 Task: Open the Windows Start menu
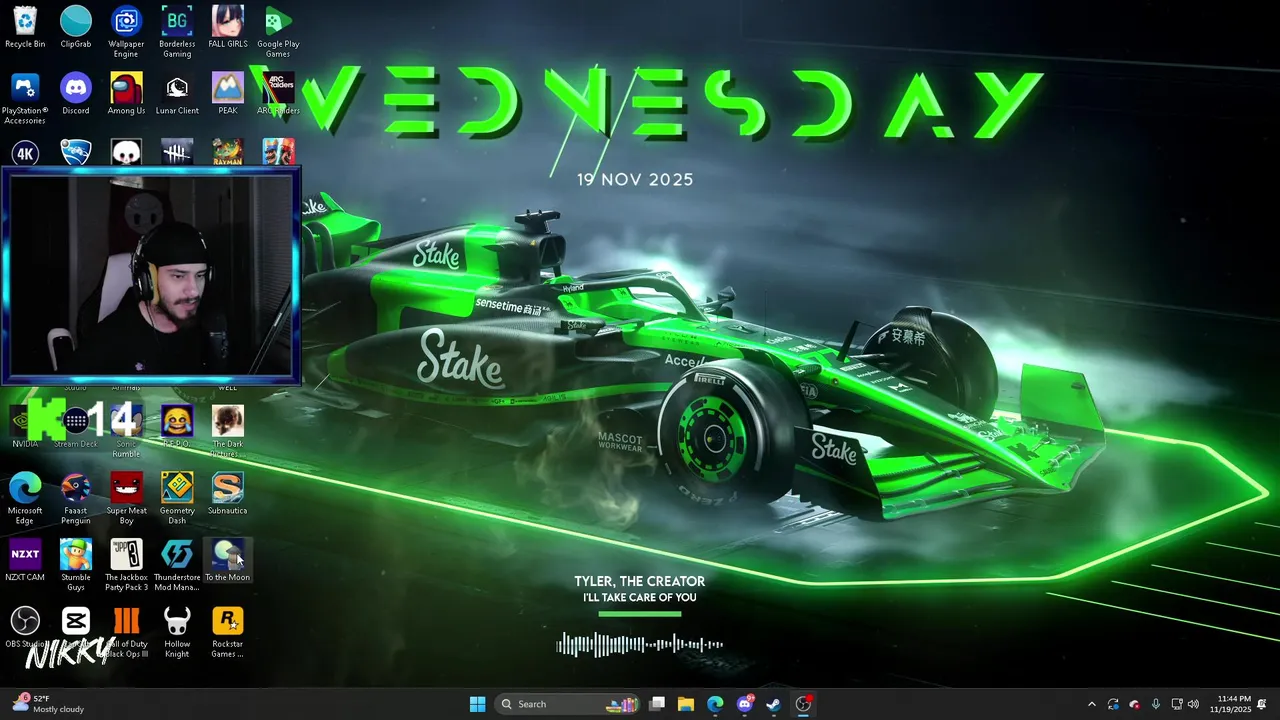tap(478, 704)
